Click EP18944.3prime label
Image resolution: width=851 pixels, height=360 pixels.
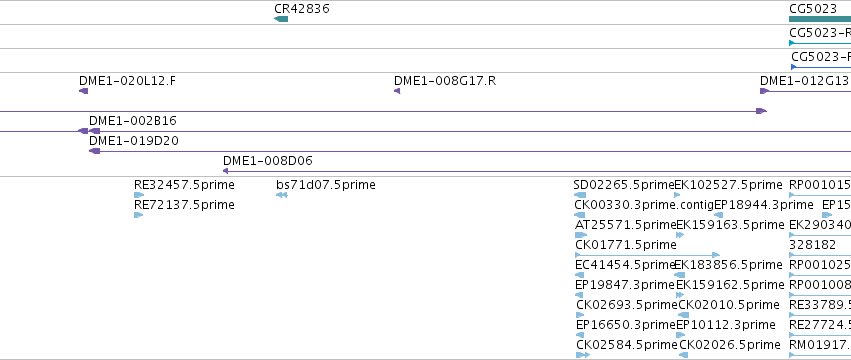tap(764, 205)
